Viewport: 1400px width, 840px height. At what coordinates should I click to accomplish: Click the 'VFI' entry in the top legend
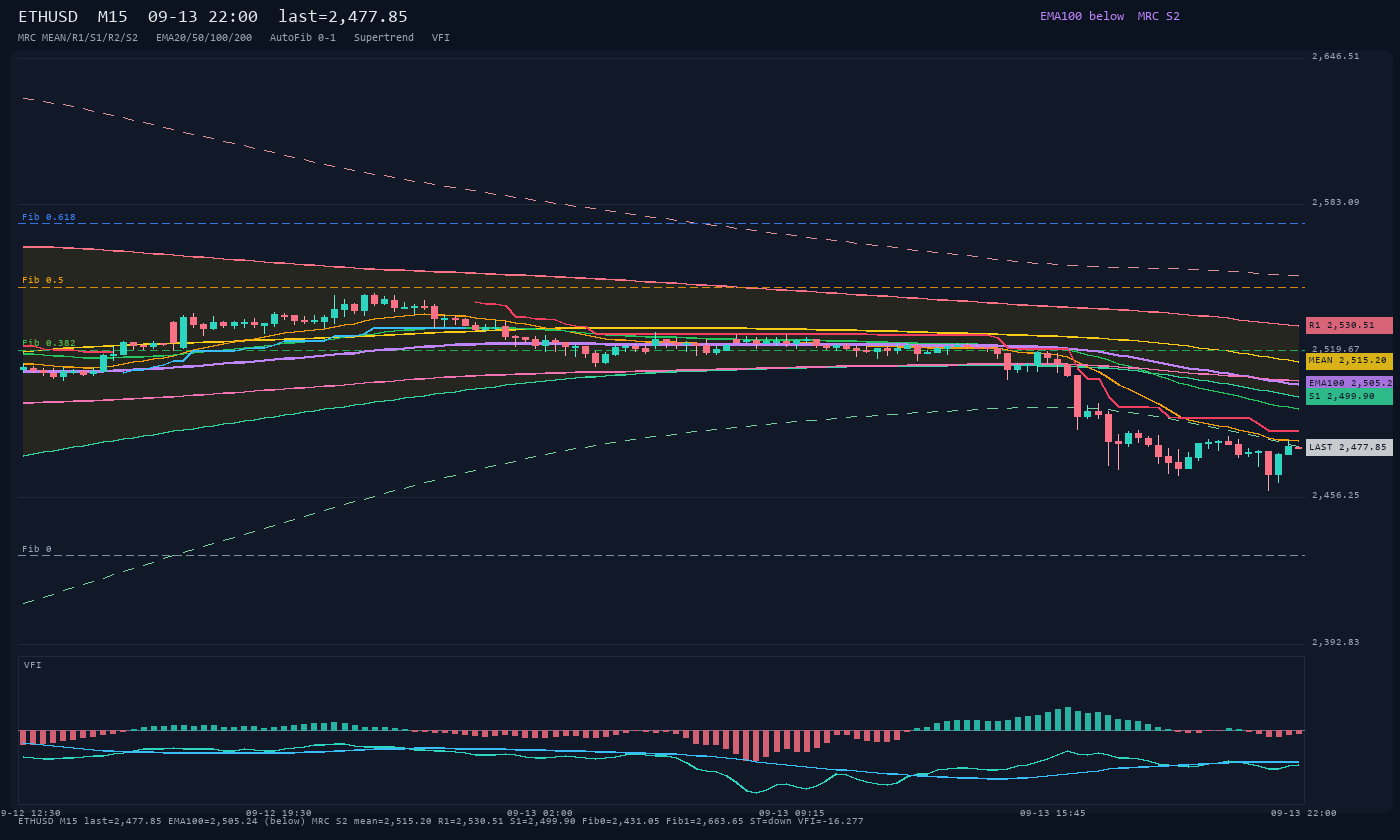pyautogui.click(x=441, y=38)
